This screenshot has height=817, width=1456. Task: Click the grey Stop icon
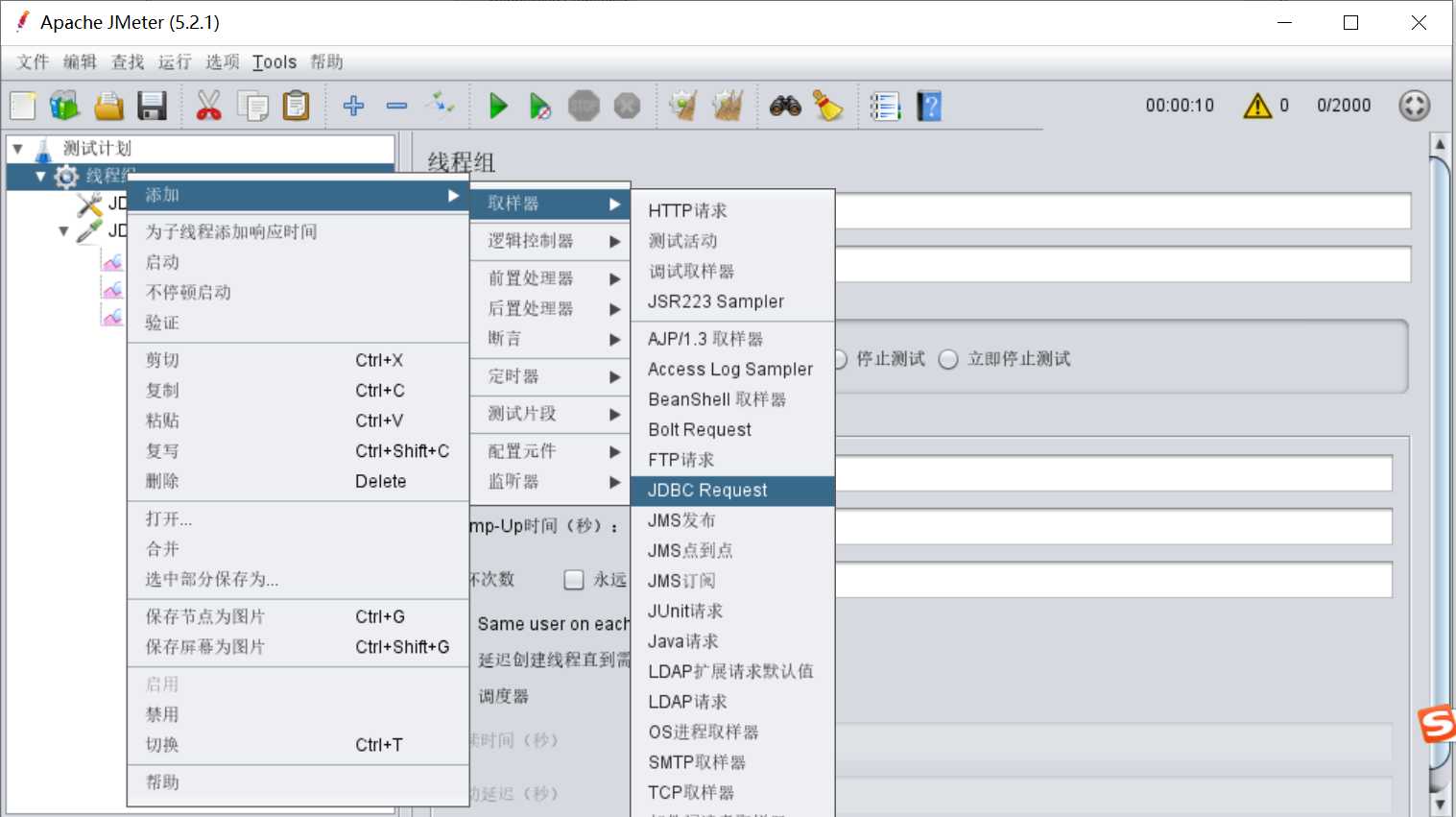[584, 106]
